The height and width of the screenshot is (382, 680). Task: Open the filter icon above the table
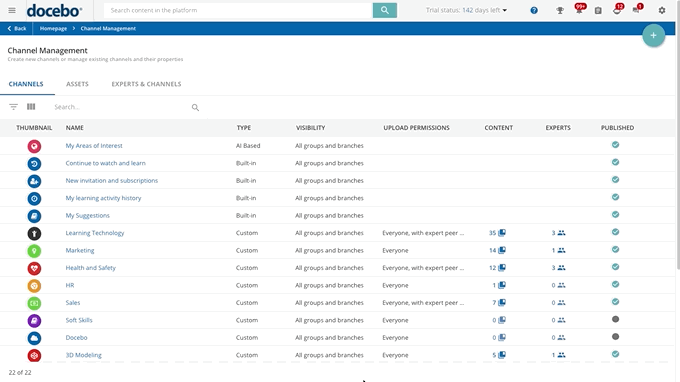click(x=13, y=107)
